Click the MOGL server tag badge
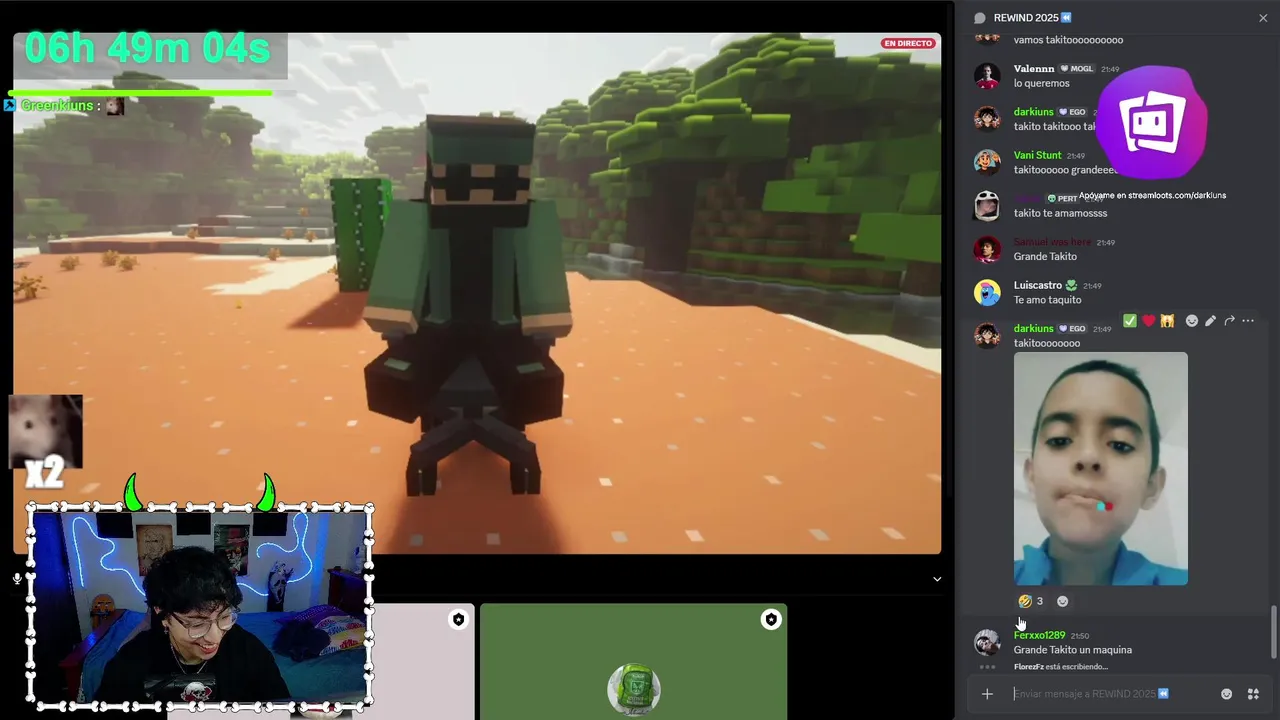 (1076, 69)
